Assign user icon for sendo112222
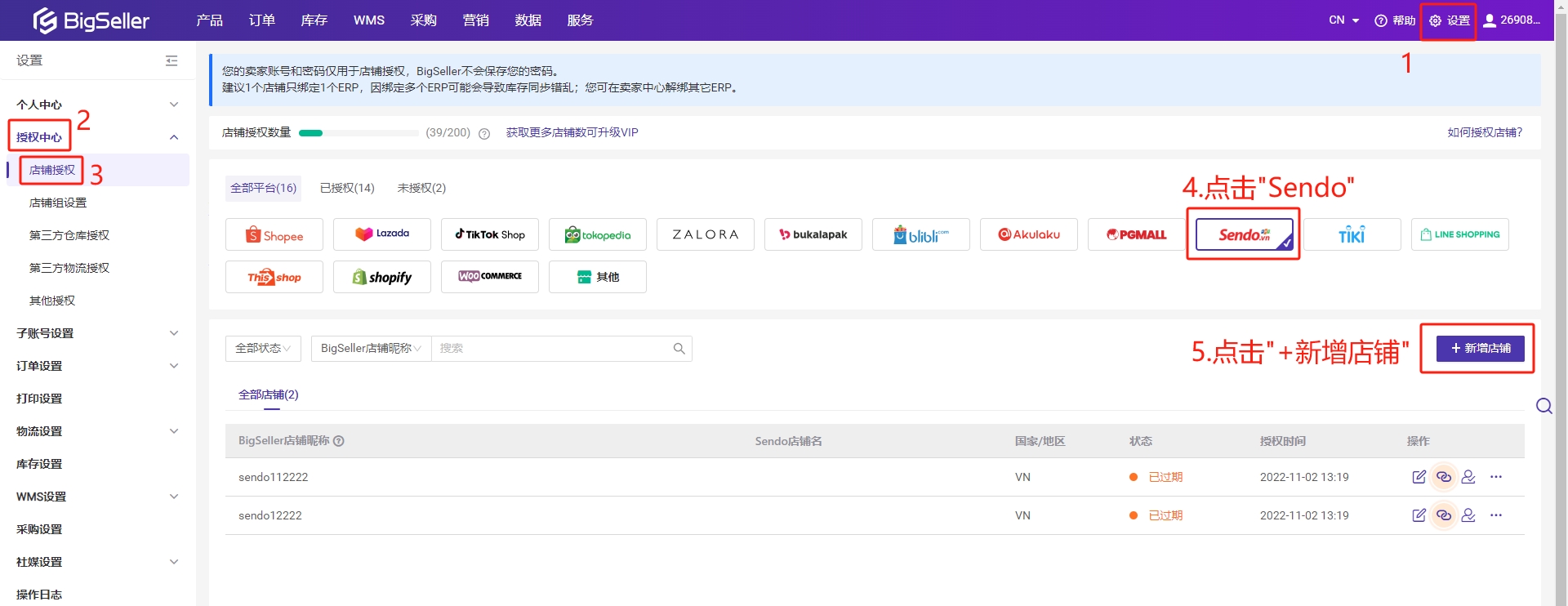 [1468, 477]
